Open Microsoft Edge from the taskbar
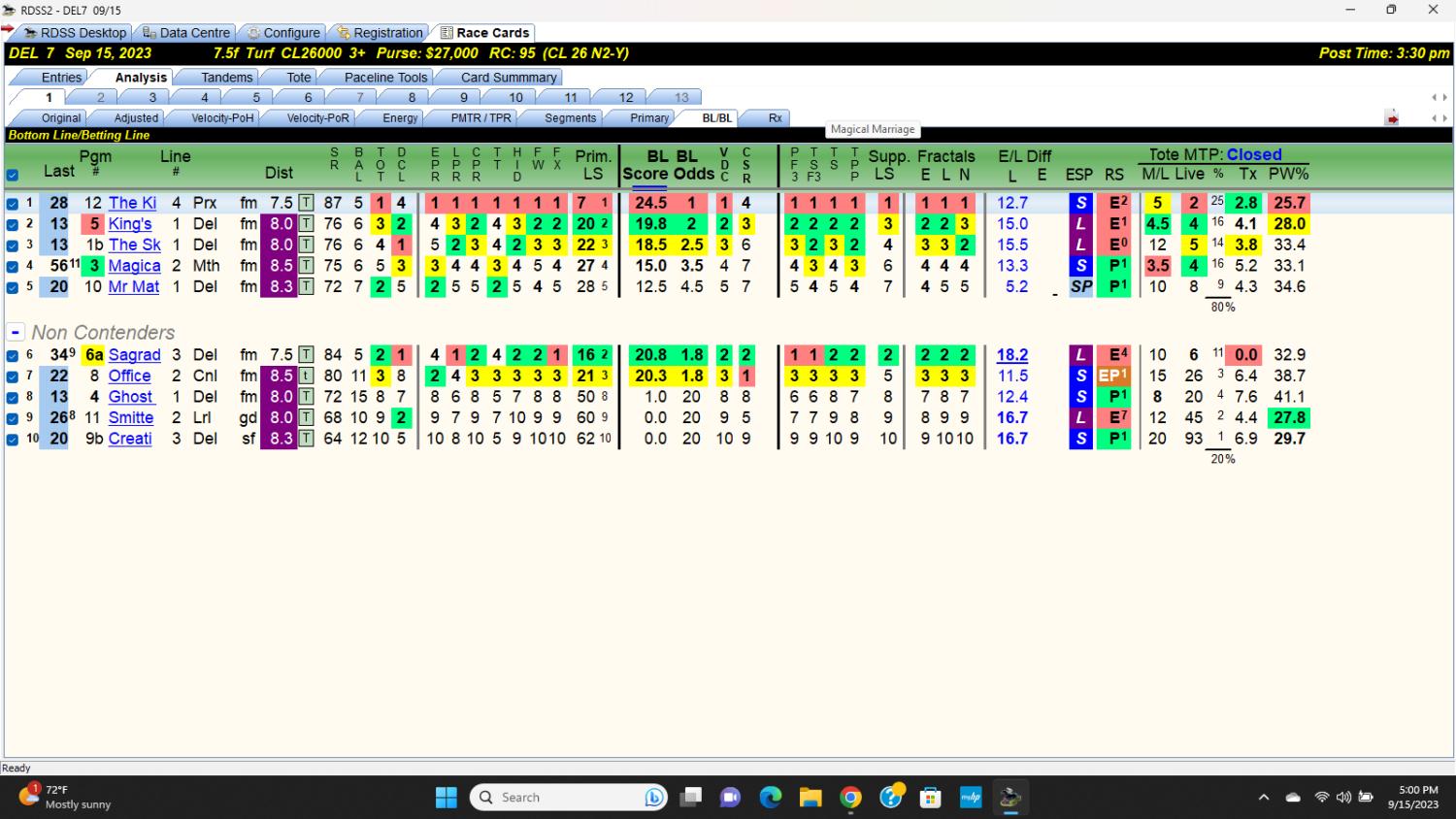The image size is (1456, 819). point(771,798)
